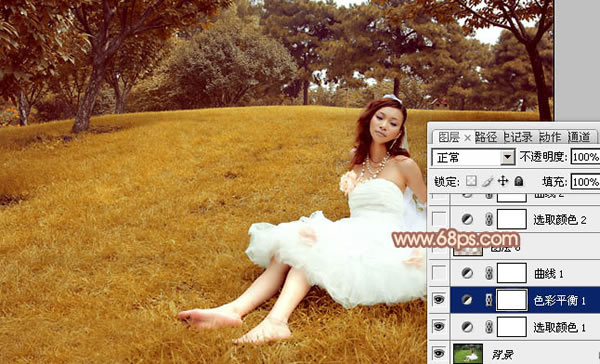This screenshot has width=600, height=364.
Task: Switch to the 通道 tab
Action: click(579, 137)
